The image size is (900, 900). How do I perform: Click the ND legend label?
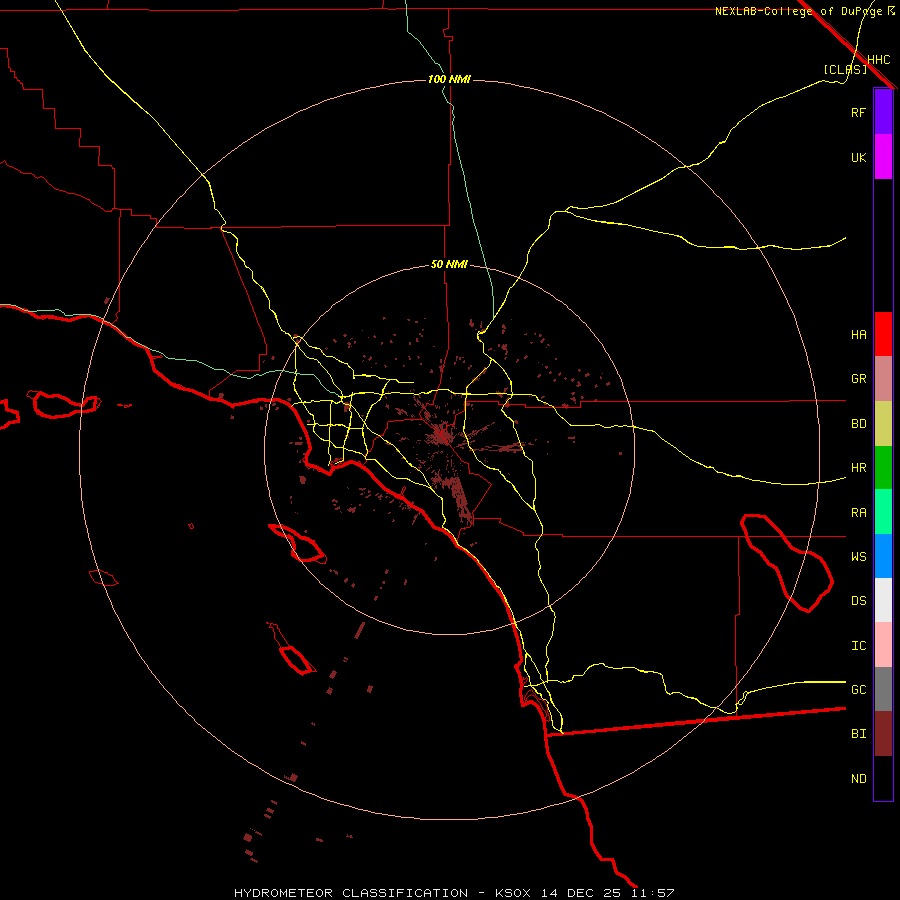coord(858,779)
